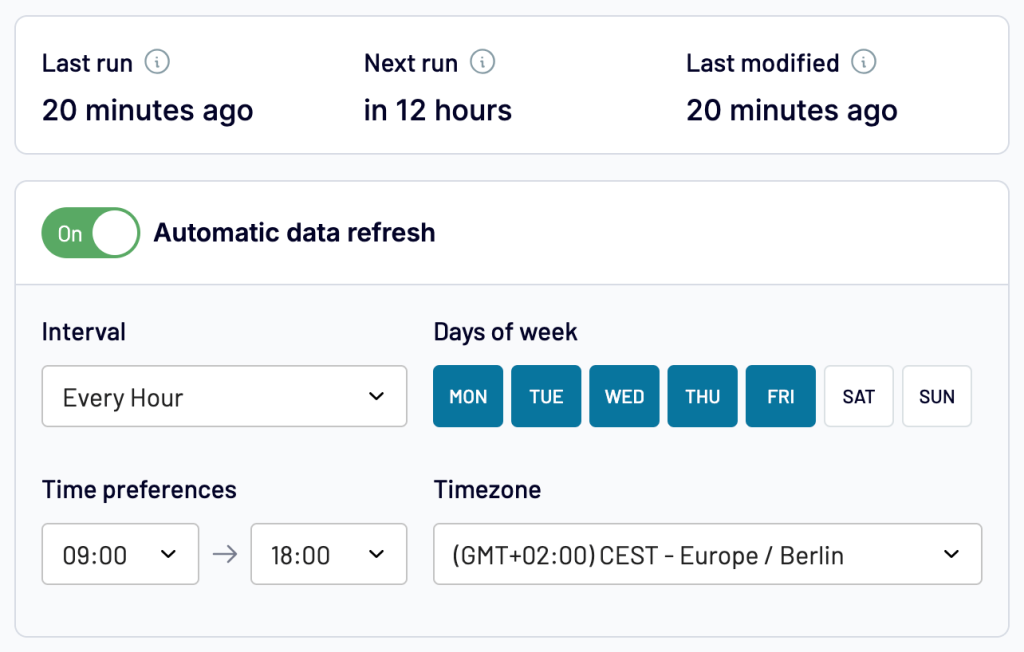The height and width of the screenshot is (652, 1024).
Task: Open the Interval dropdown showing Every Hour
Action: (224, 397)
